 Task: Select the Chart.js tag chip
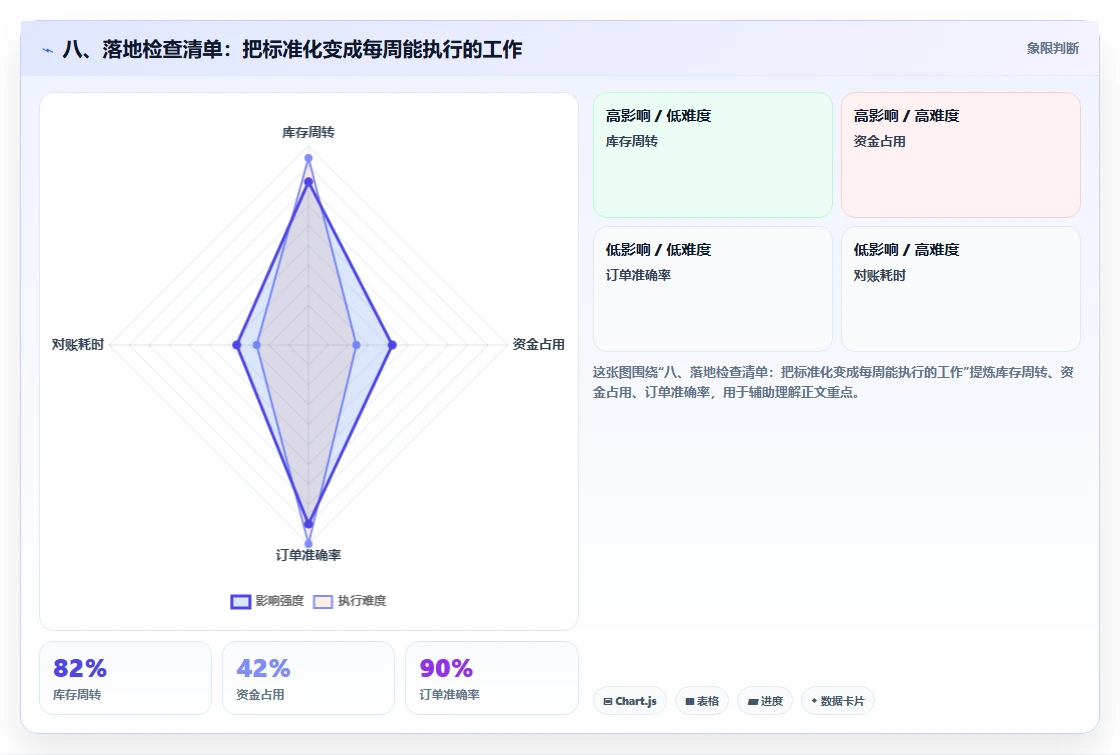click(630, 701)
